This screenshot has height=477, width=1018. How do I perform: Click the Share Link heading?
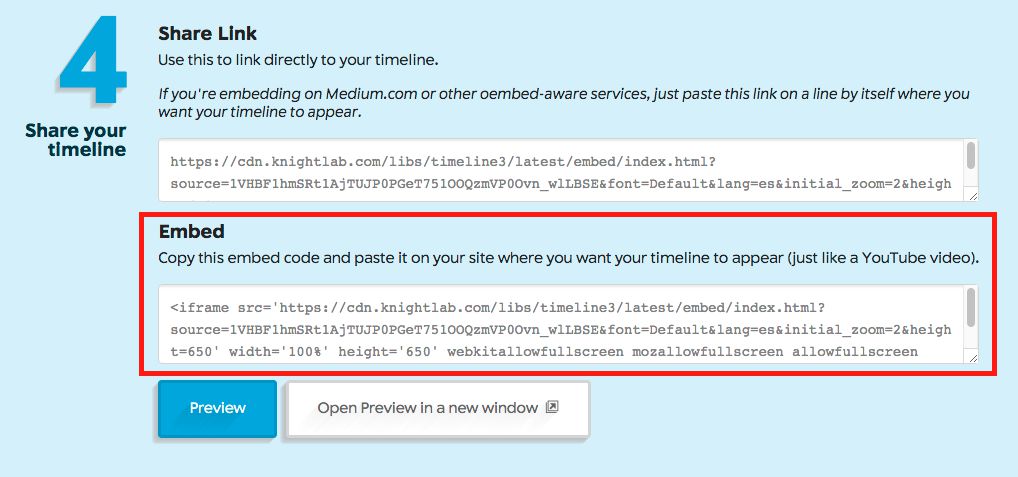(208, 34)
